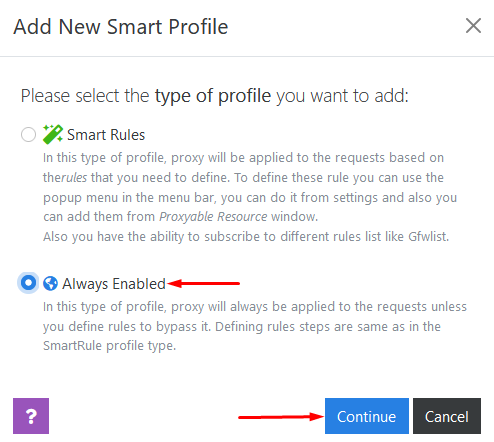Select the Smart Rules radio button
The height and width of the screenshot is (442, 494).
(28, 135)
